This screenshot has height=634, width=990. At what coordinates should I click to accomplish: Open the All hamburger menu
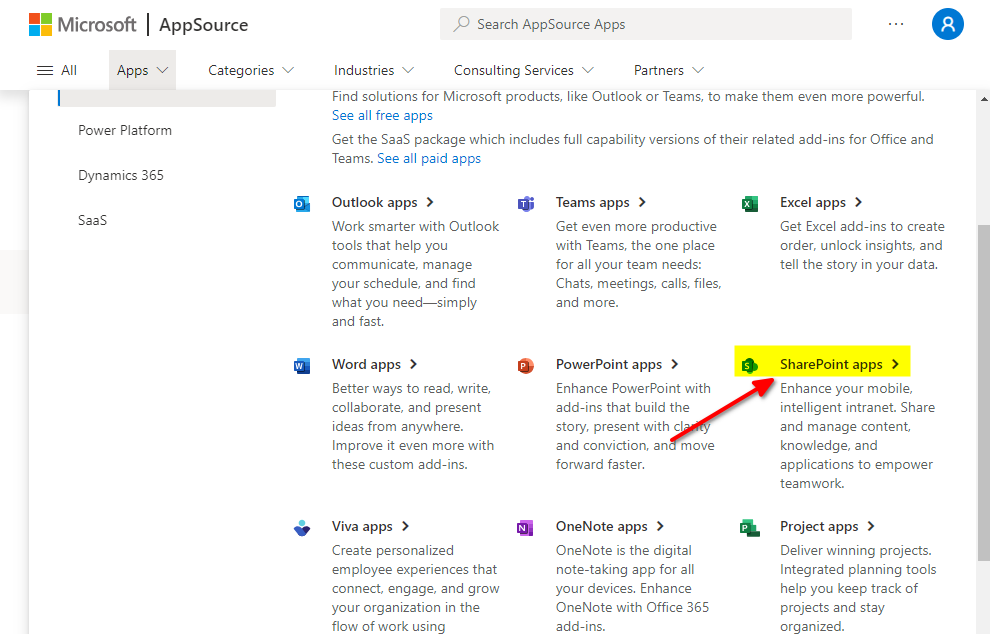point(57,70)
